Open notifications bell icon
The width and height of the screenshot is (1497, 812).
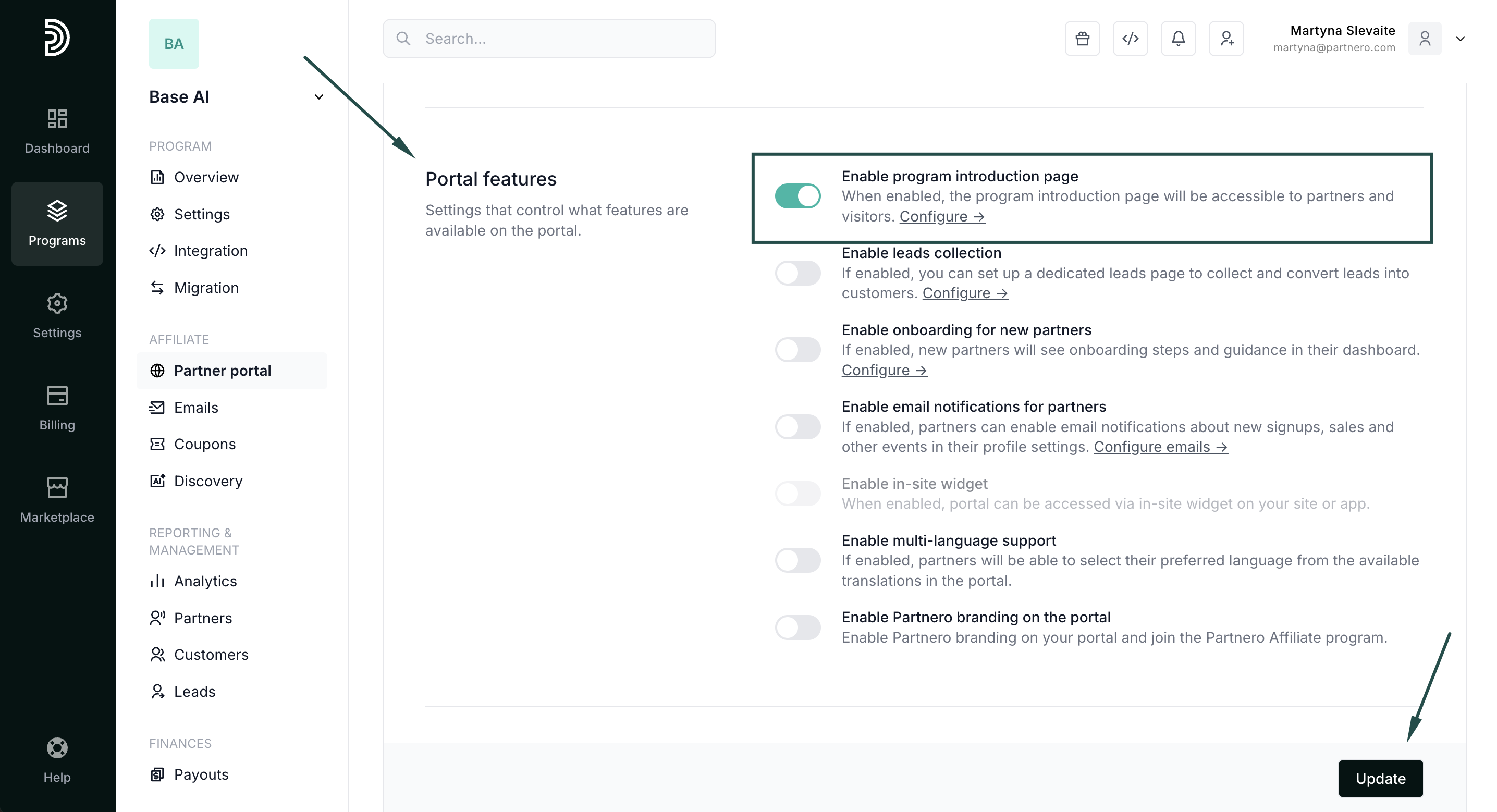1178,39
